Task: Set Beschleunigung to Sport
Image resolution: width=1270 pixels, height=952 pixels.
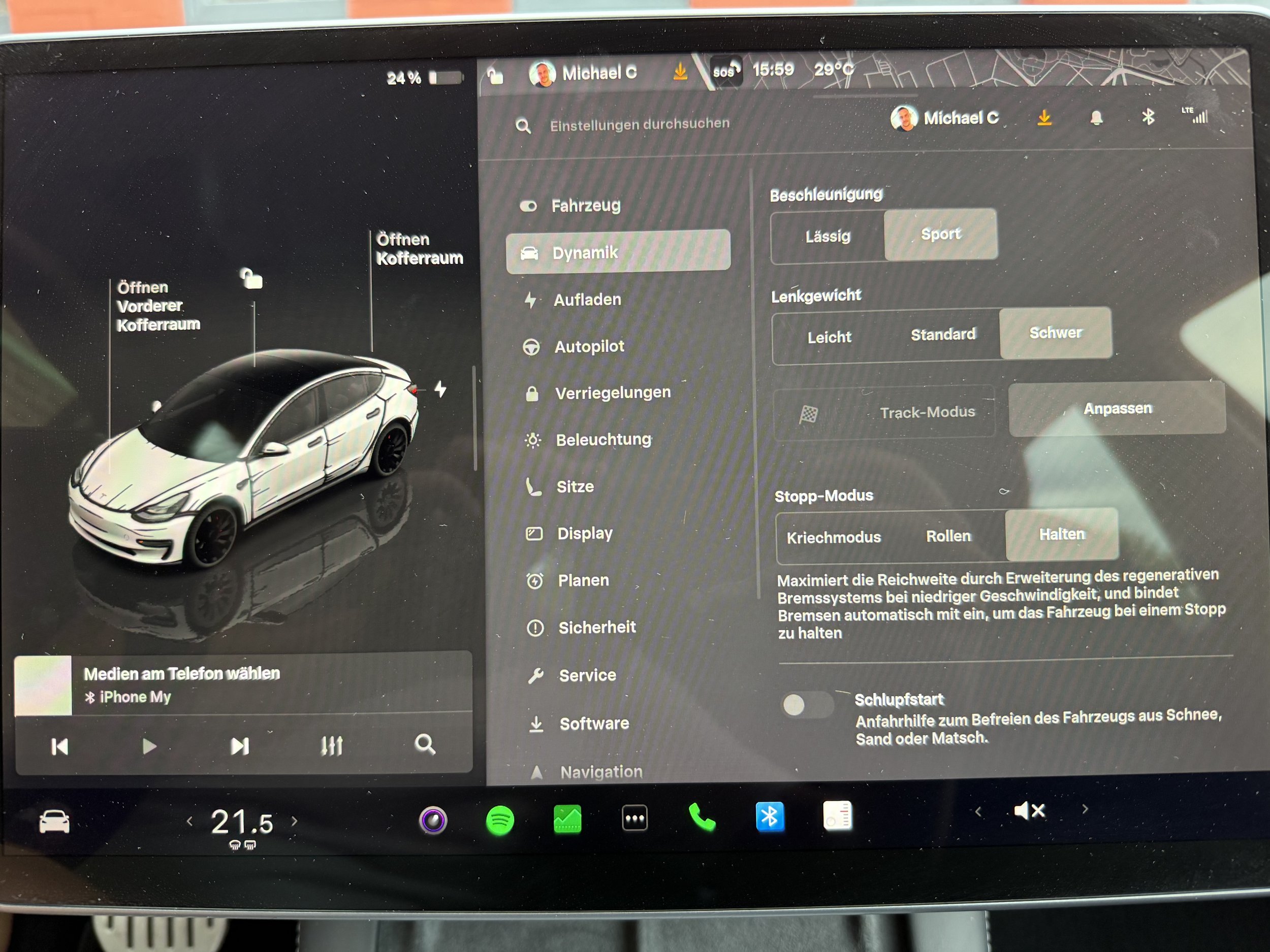Action: (x=940, y=234)
